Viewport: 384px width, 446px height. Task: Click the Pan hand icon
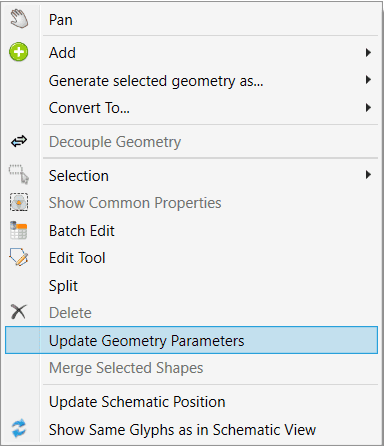[19, 19]
